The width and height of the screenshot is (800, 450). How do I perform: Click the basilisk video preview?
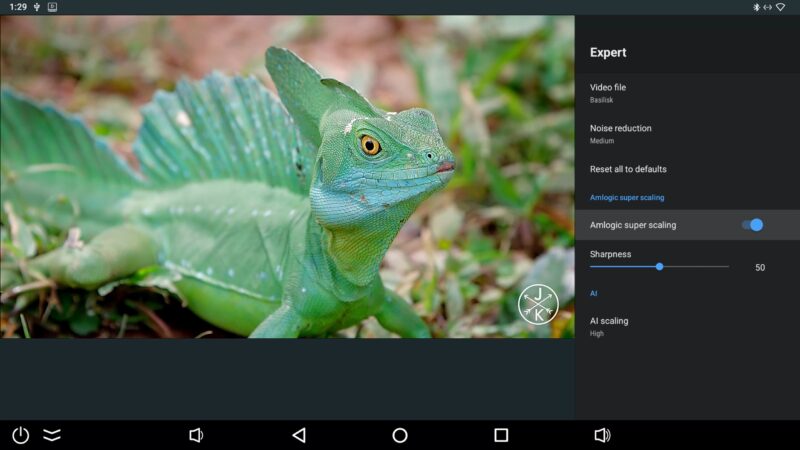[x=287, y=177]
